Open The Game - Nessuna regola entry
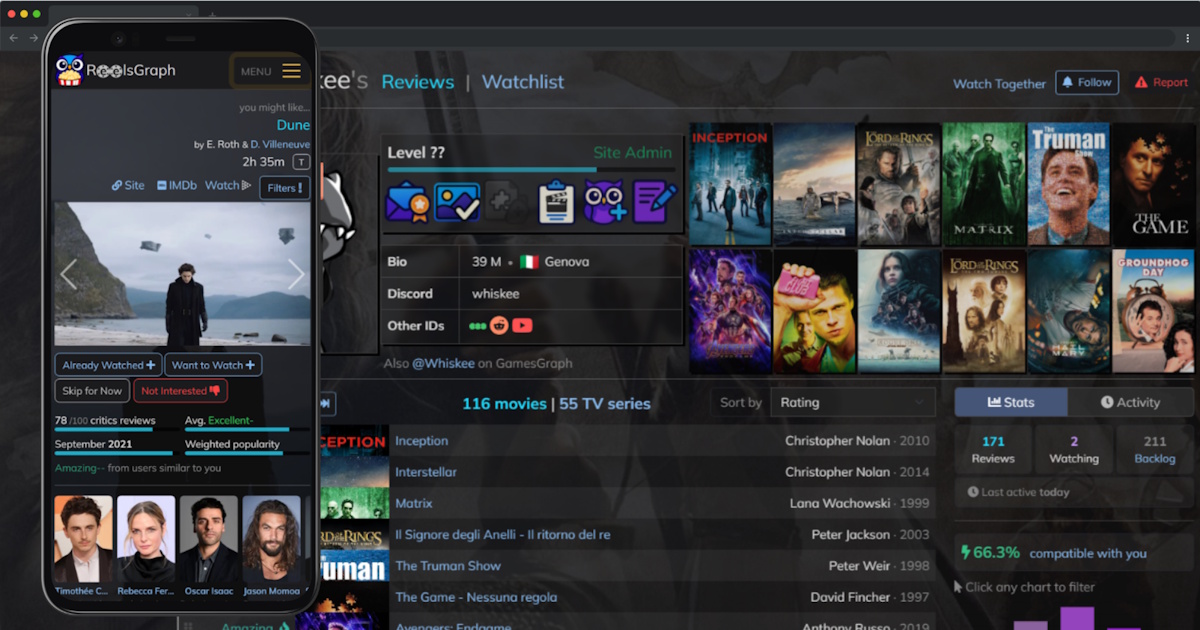Image resolution: width=1200 pixels, height=630 pixels. point(476,597)
